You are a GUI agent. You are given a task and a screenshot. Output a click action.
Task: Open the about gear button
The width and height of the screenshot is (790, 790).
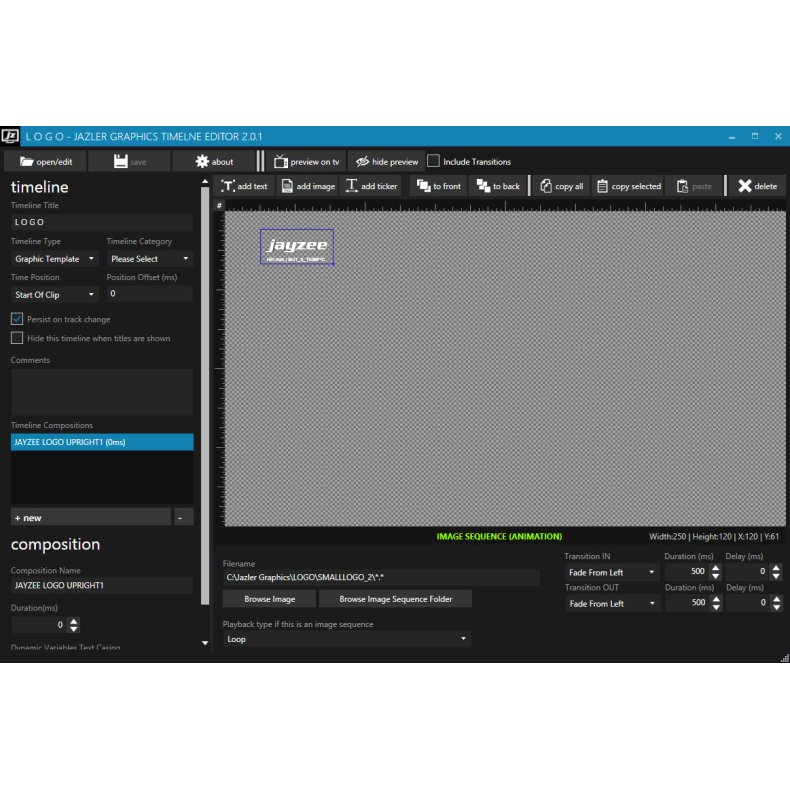[x=214, y=162]
